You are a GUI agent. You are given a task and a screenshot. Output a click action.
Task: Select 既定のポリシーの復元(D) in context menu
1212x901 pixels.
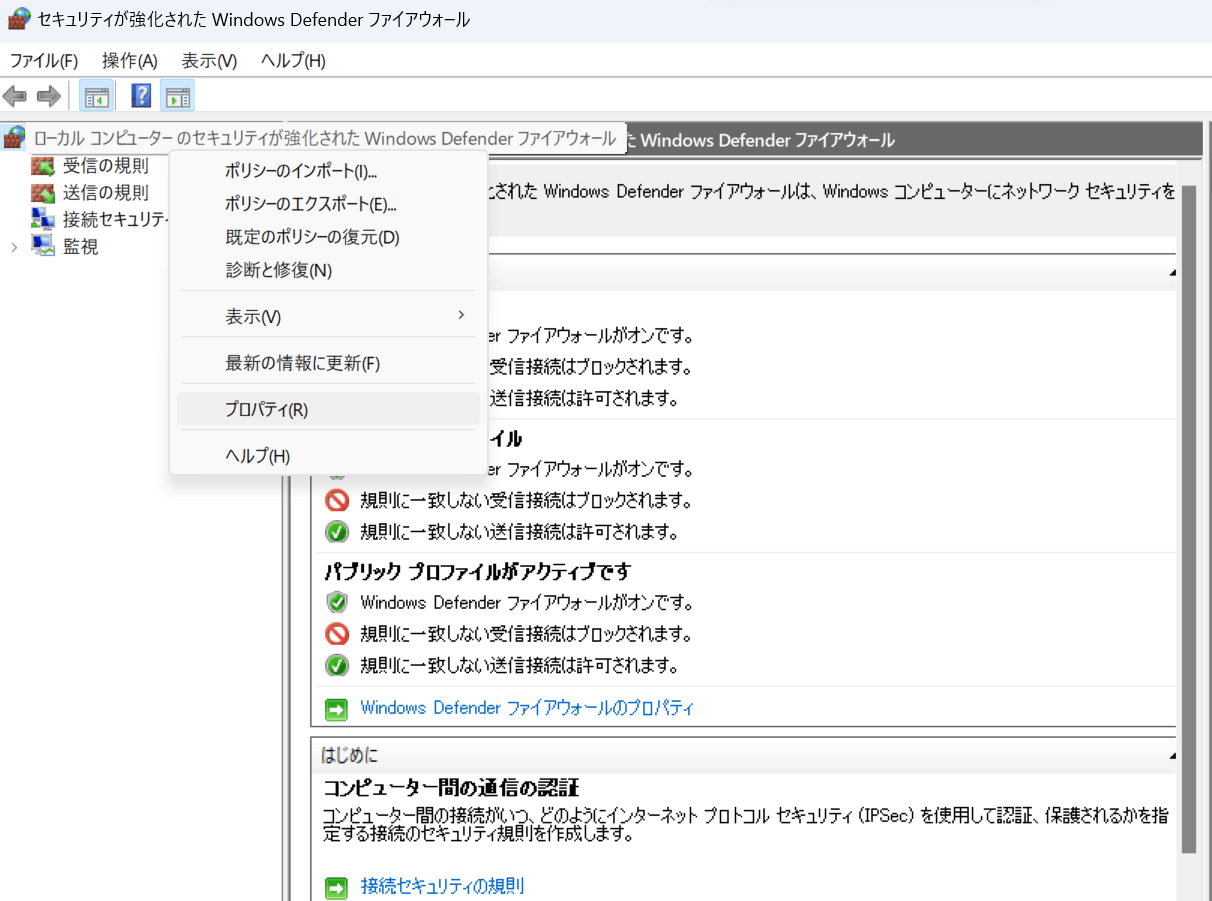(x=329, y=237)
